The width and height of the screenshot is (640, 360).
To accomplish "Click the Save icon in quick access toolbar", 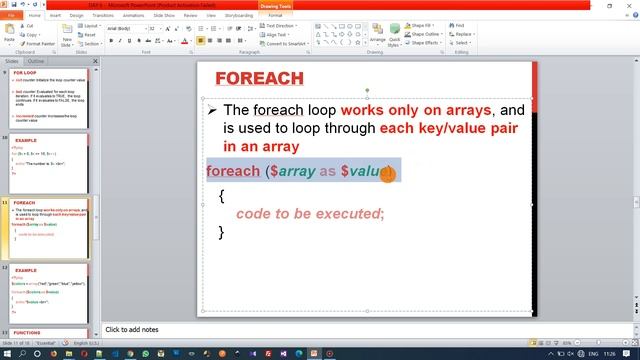I will pyautogui.click(x=13, y=4).
